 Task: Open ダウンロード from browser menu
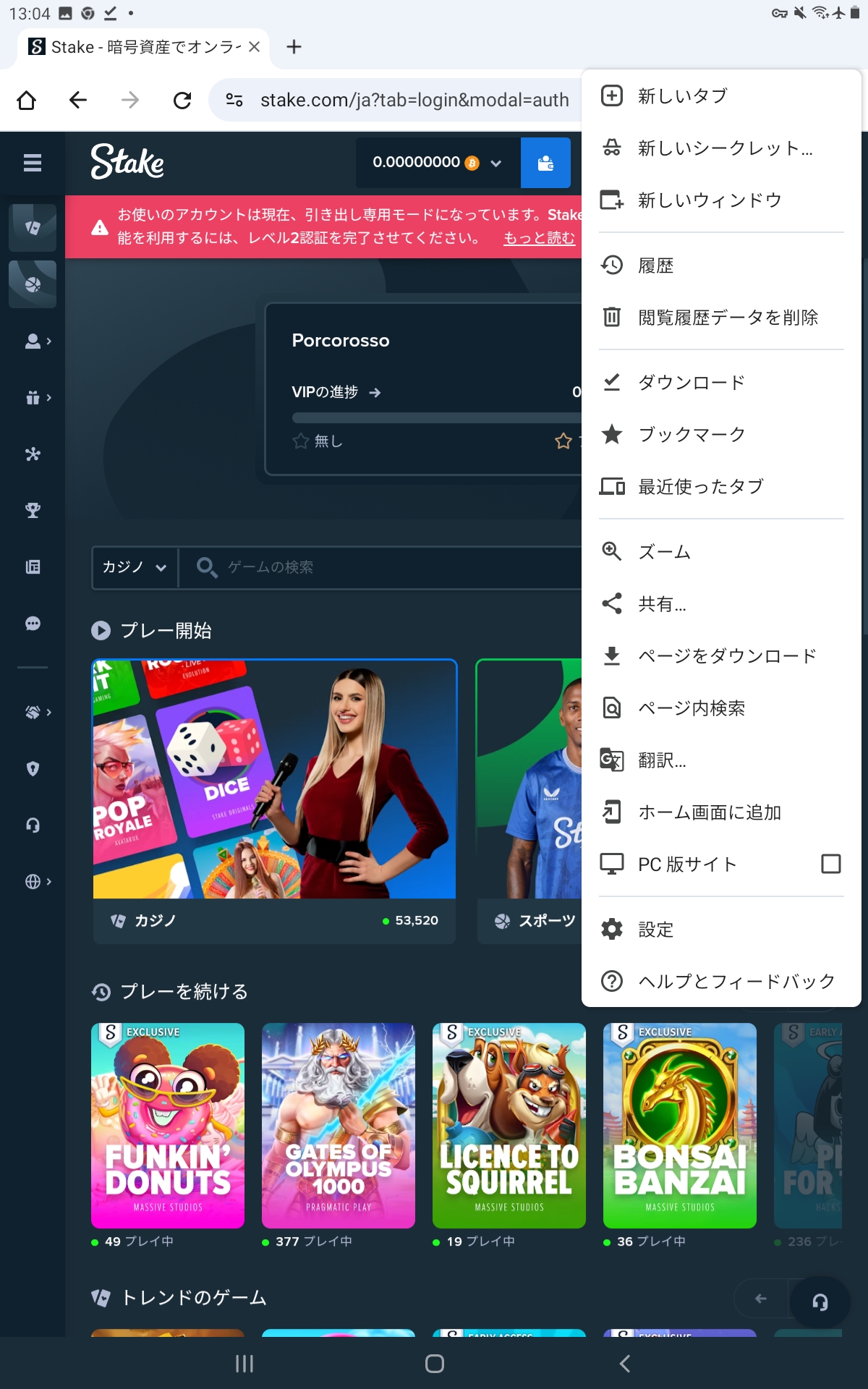click(x=721, y=383)
